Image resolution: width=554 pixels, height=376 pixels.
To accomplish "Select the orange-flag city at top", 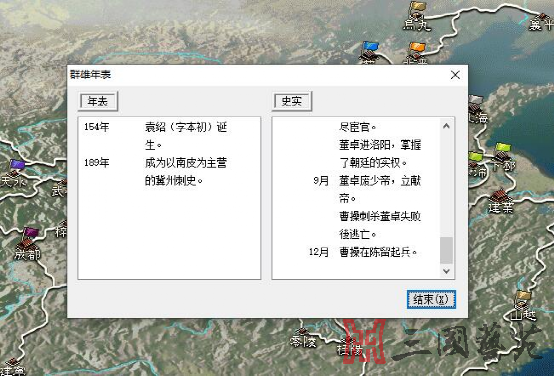I will pos(416,53).
